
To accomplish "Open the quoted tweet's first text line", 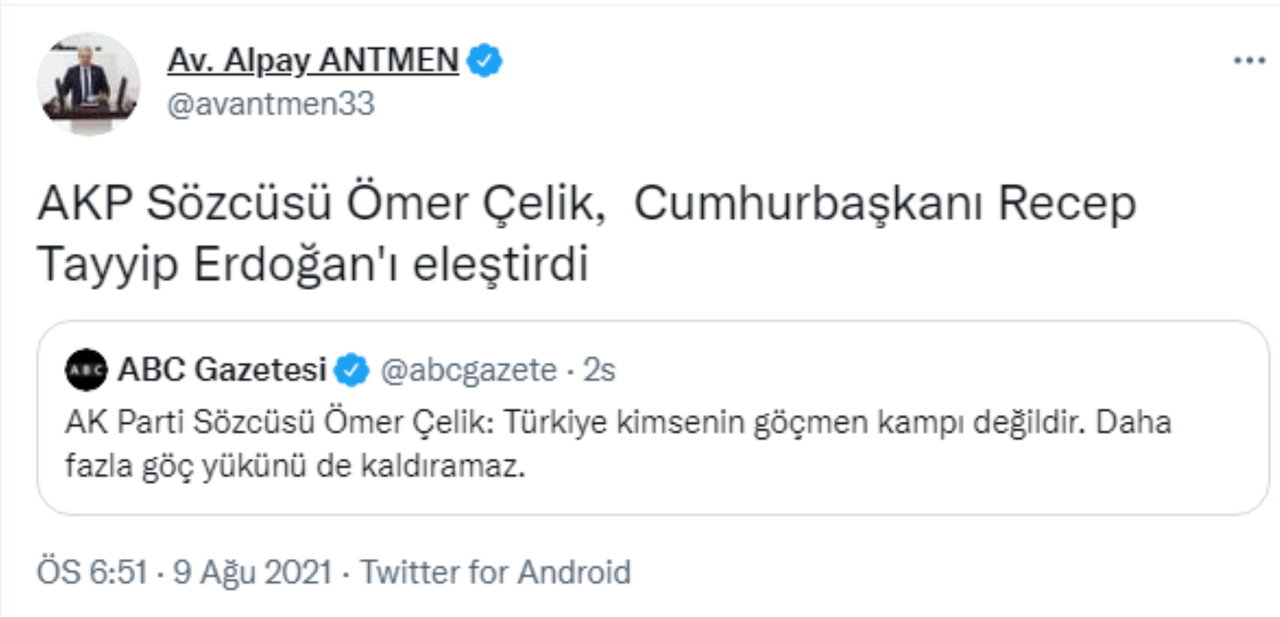I will click(x=618, y=423).
